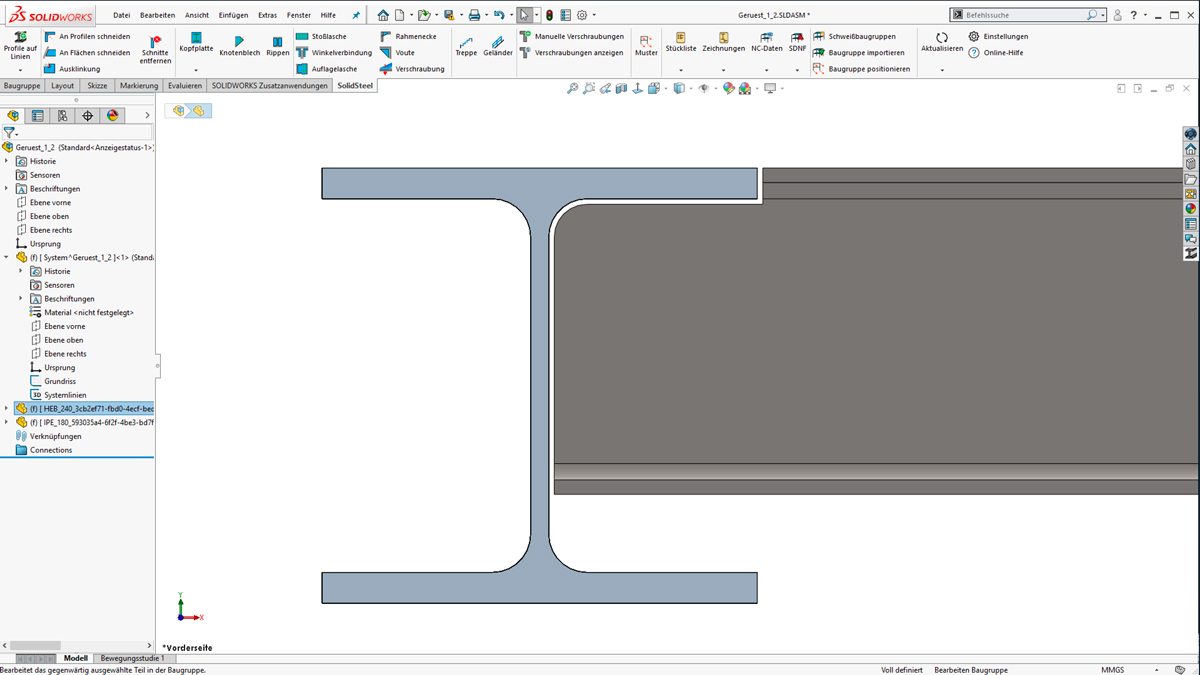Collapse the System^Geruest_1_2 tree node
Viewport: 1200px width, 675px height.
[7, 258]
